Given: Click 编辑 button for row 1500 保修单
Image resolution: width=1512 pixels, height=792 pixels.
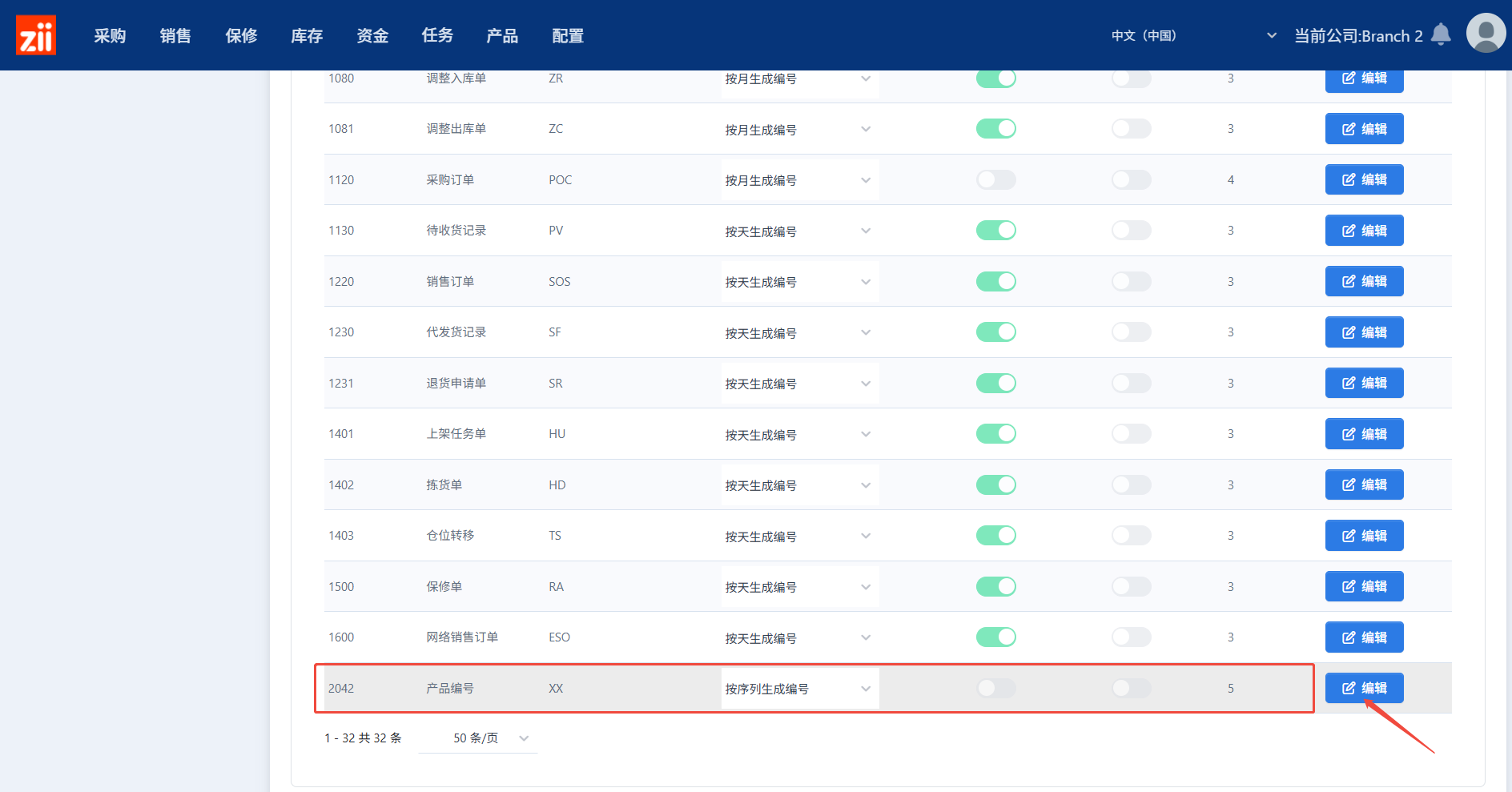Looking at the screenshot, I should click(x=1364, y=586).
